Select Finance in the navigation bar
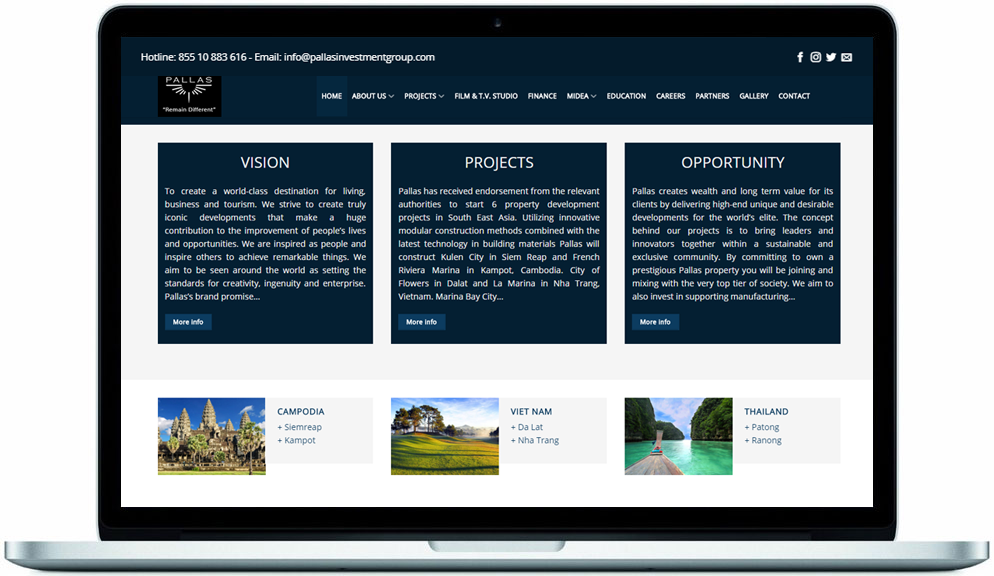The image size is (994, 576). [x=542, y=96]
